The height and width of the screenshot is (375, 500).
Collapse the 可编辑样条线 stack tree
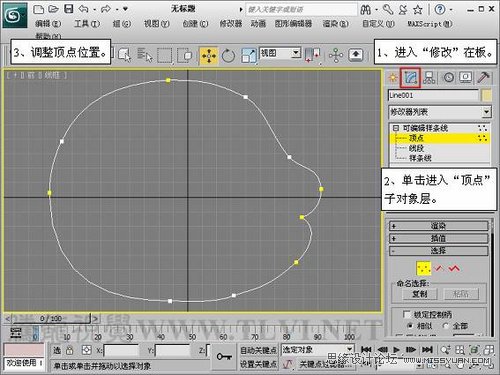396,128
